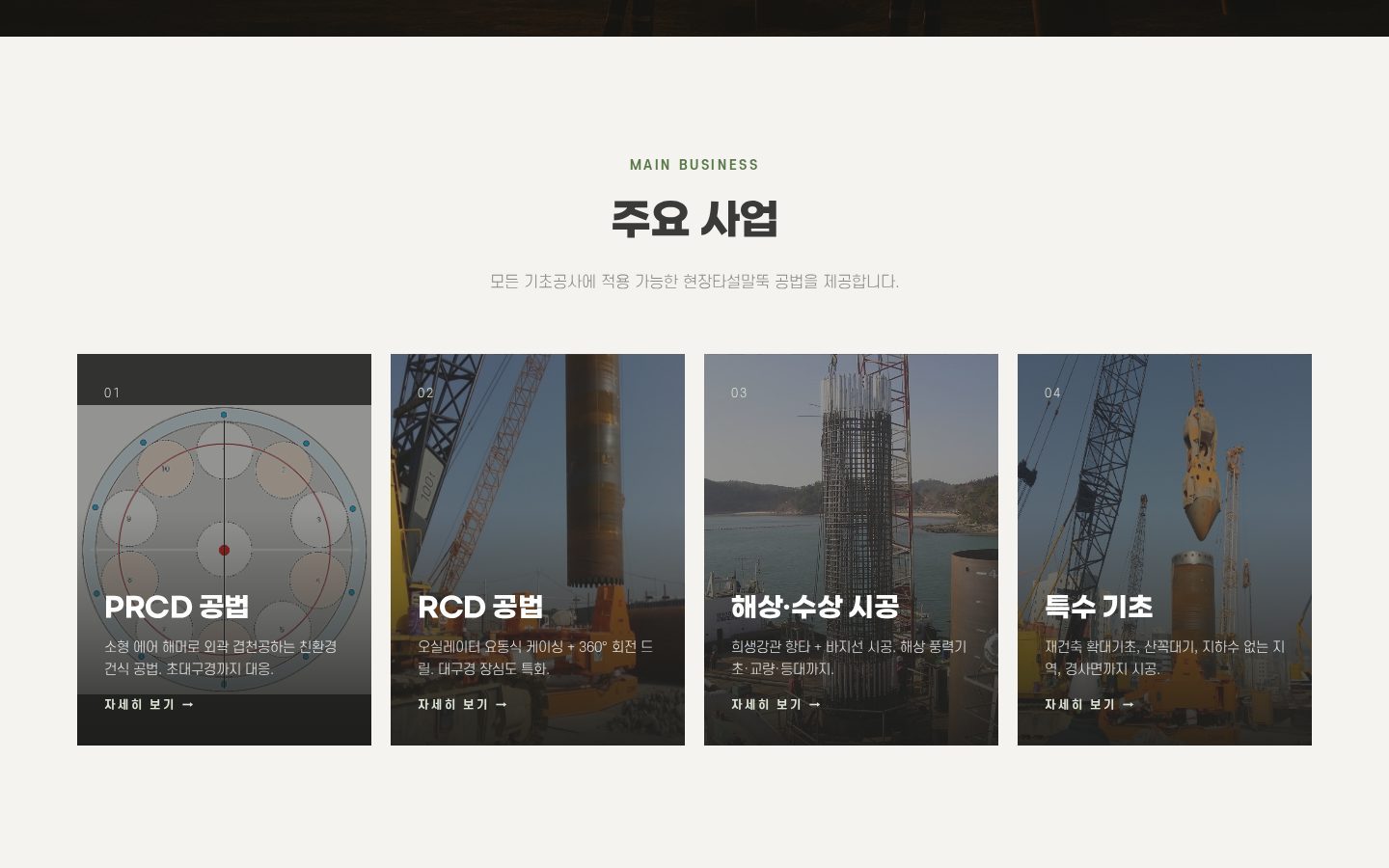Screen dimensions: 1389x868
Task: Click the PRCD description starting 소형 에어 해머로
Action: [x=221, y=658]
